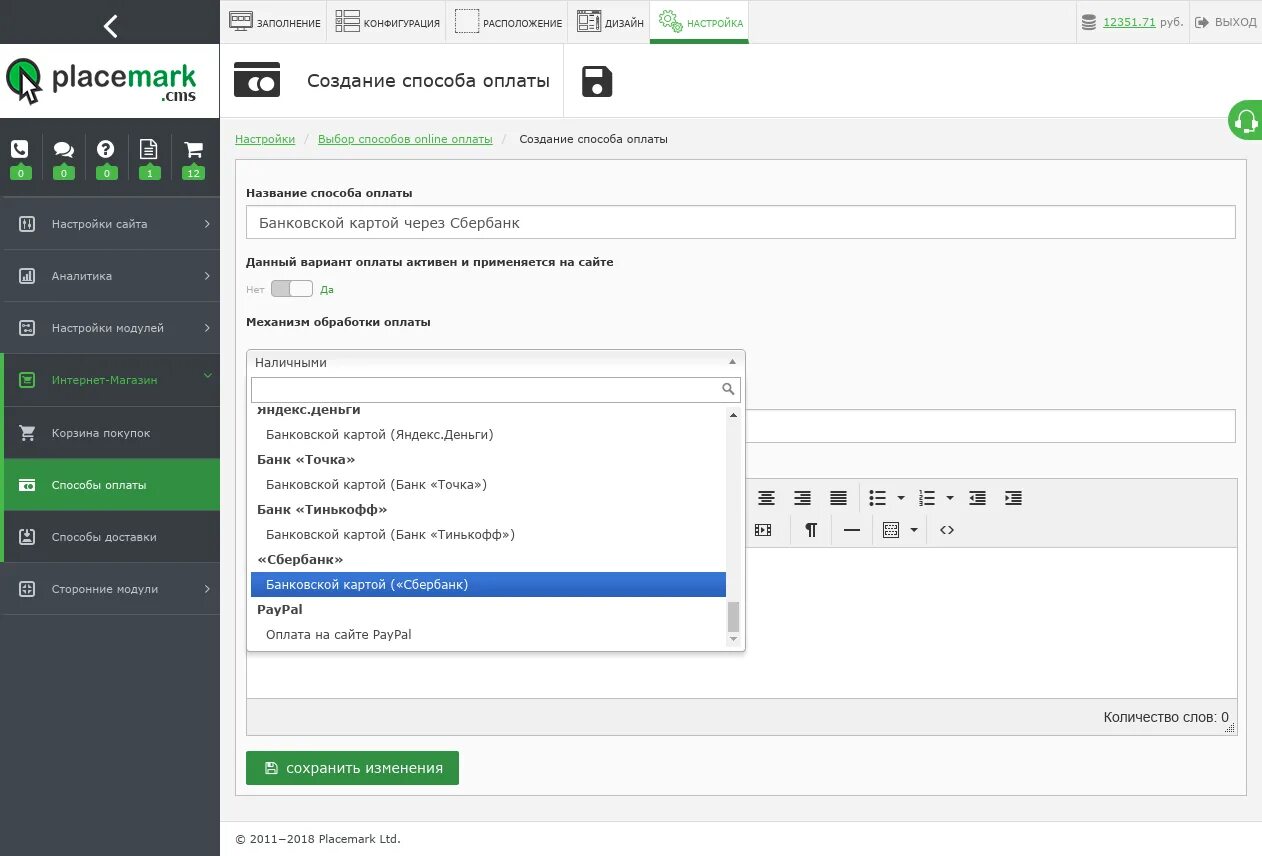Switch to the 'Расположение' tab
The height and width of the screenshot is (856, 1262).
[508, 22]
